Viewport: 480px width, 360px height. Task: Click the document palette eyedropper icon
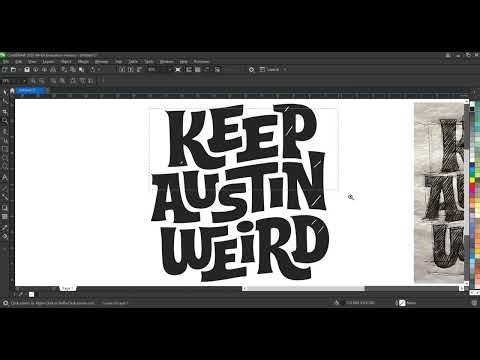21,294
